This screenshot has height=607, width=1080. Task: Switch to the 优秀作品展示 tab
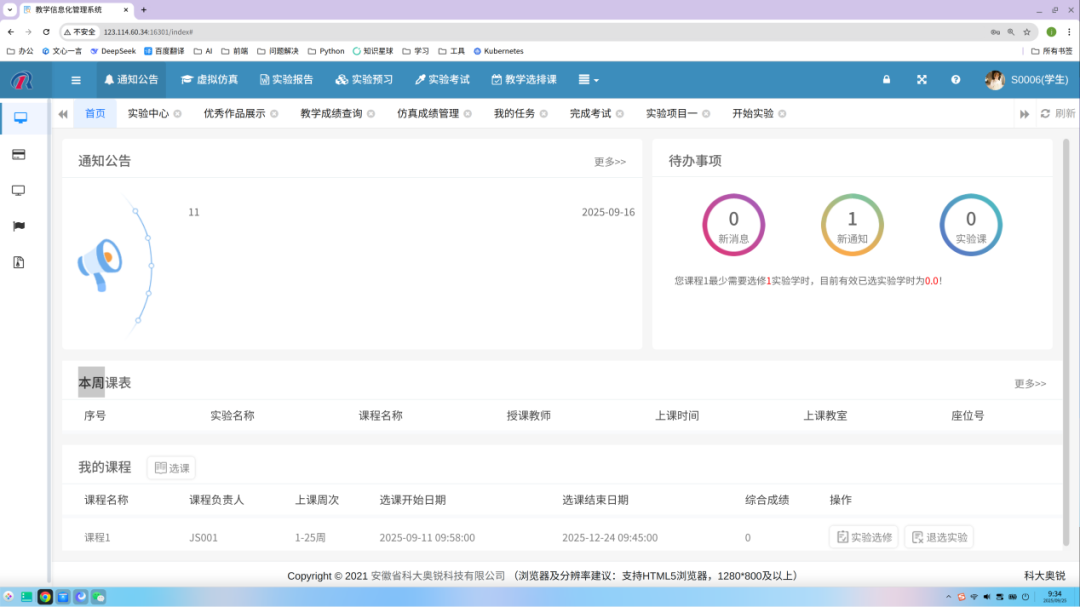coord(234,114)
